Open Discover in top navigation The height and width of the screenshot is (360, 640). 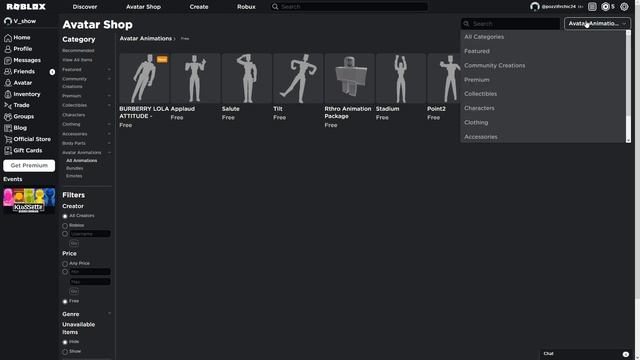click(85, 7)
